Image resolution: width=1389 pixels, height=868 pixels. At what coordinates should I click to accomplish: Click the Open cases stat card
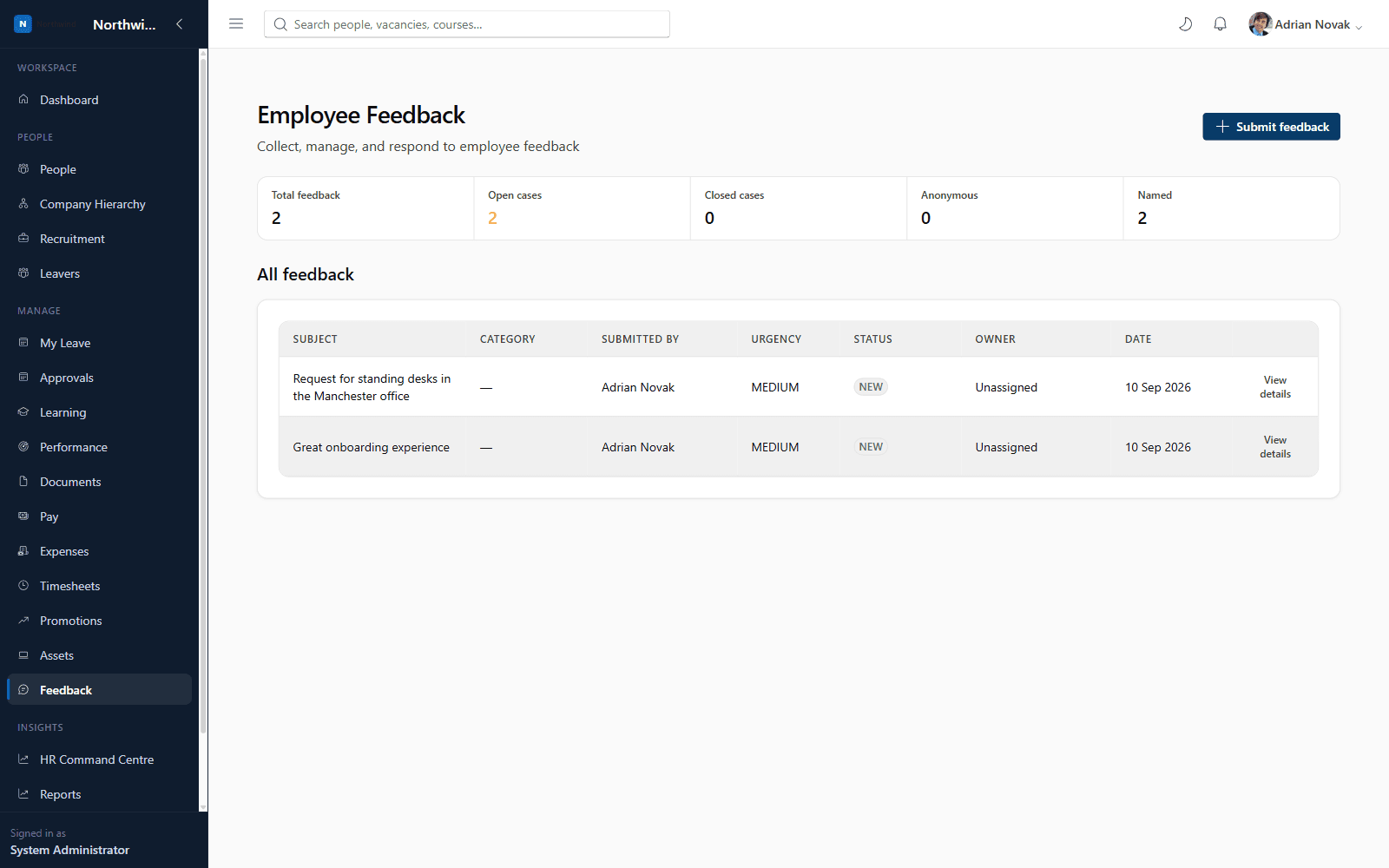[583, 208]
